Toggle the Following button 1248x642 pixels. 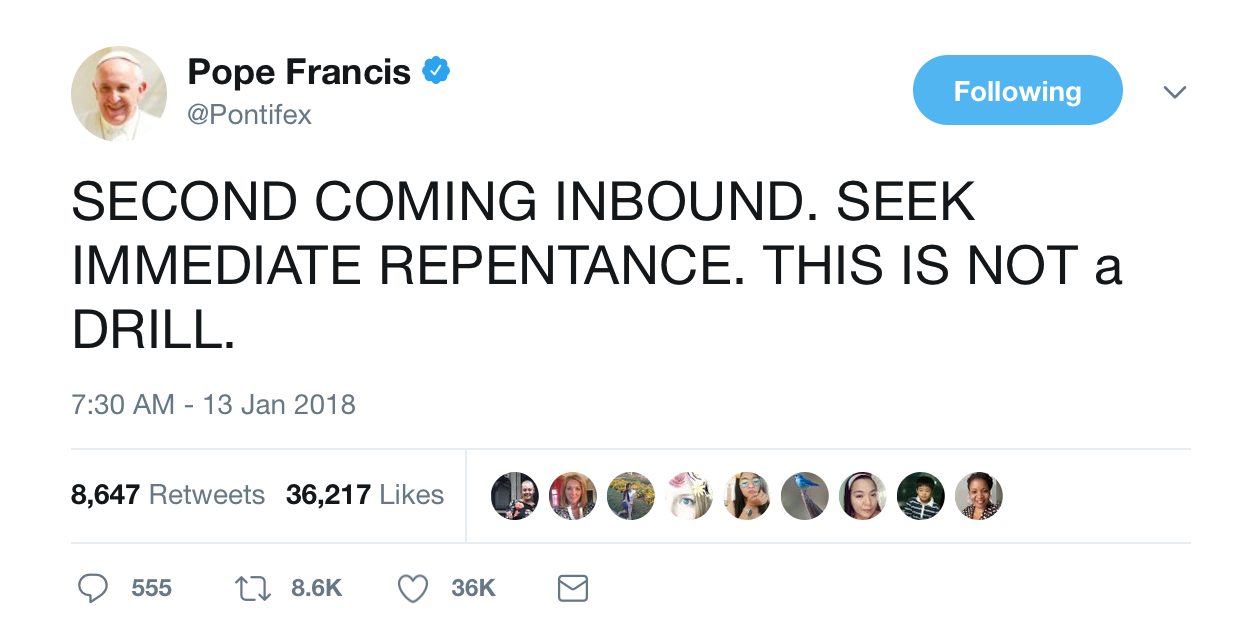pyautogui.click(x=1017, y=91)
